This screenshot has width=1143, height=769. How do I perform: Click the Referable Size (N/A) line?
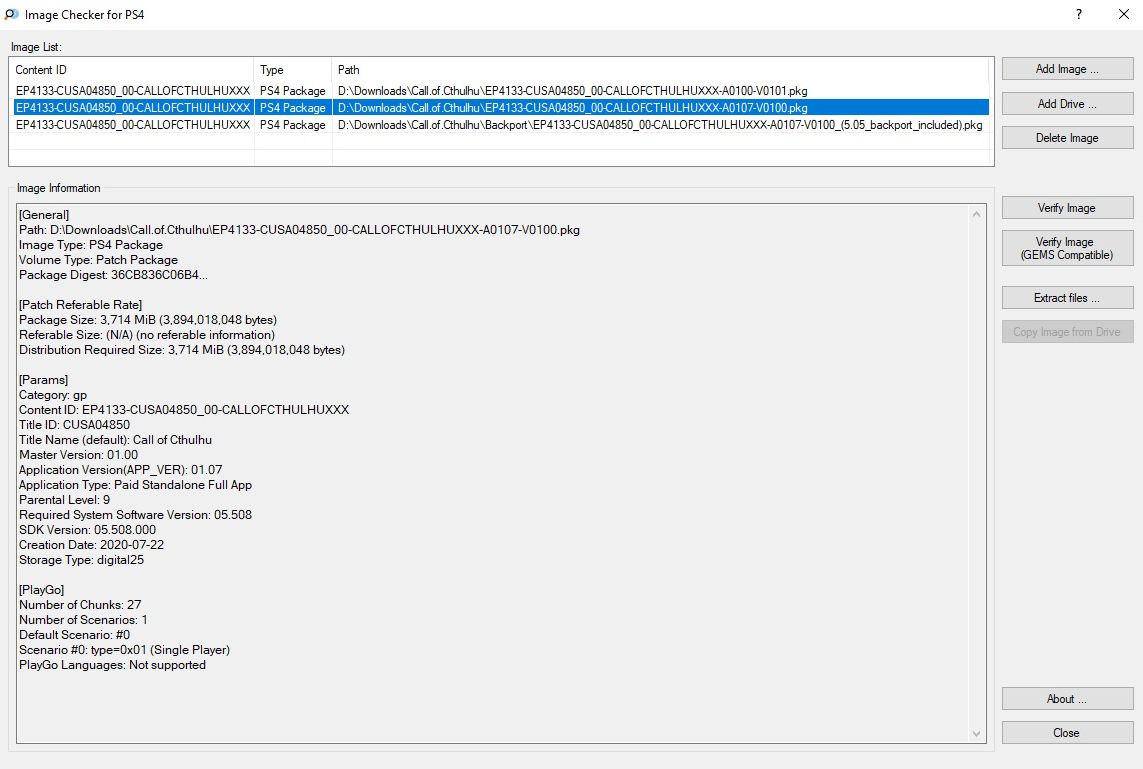click(147, 335)
